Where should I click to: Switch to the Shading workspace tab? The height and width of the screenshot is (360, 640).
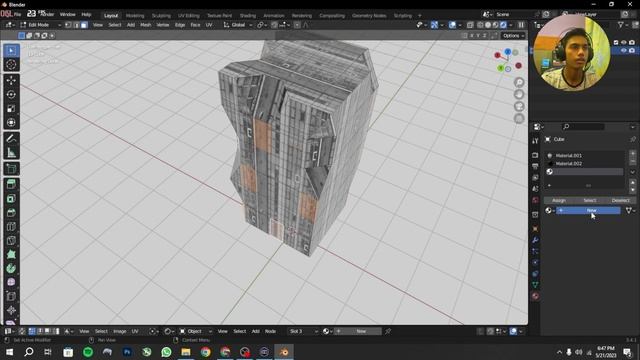point(247,16)
